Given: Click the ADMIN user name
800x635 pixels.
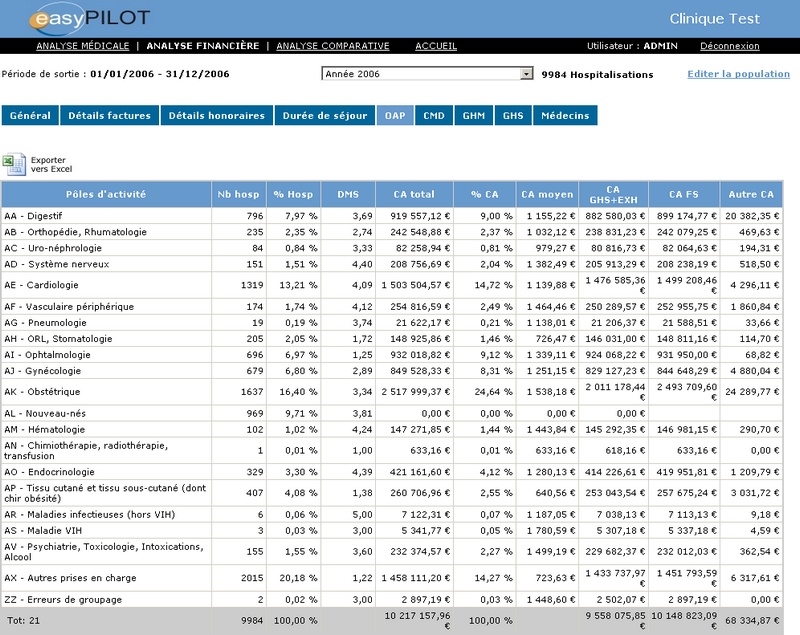Looking at the screenshot, I should (x=661, y=46).
